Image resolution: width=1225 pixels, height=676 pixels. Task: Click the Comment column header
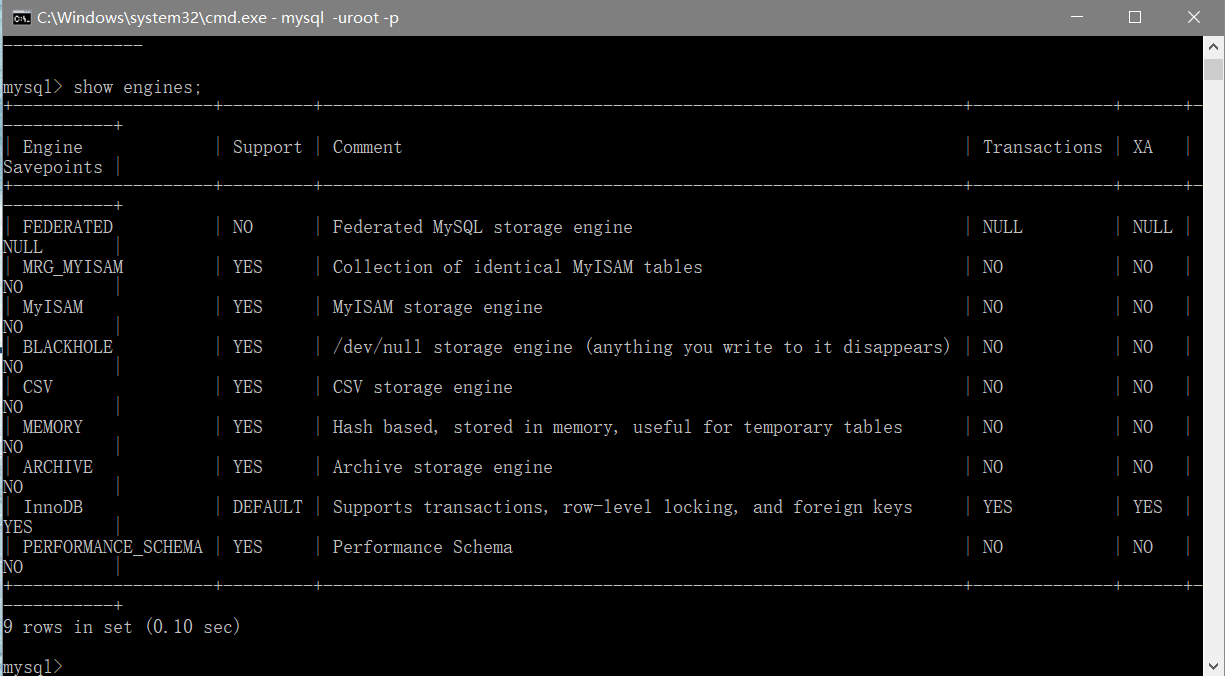tap(367, 147)
